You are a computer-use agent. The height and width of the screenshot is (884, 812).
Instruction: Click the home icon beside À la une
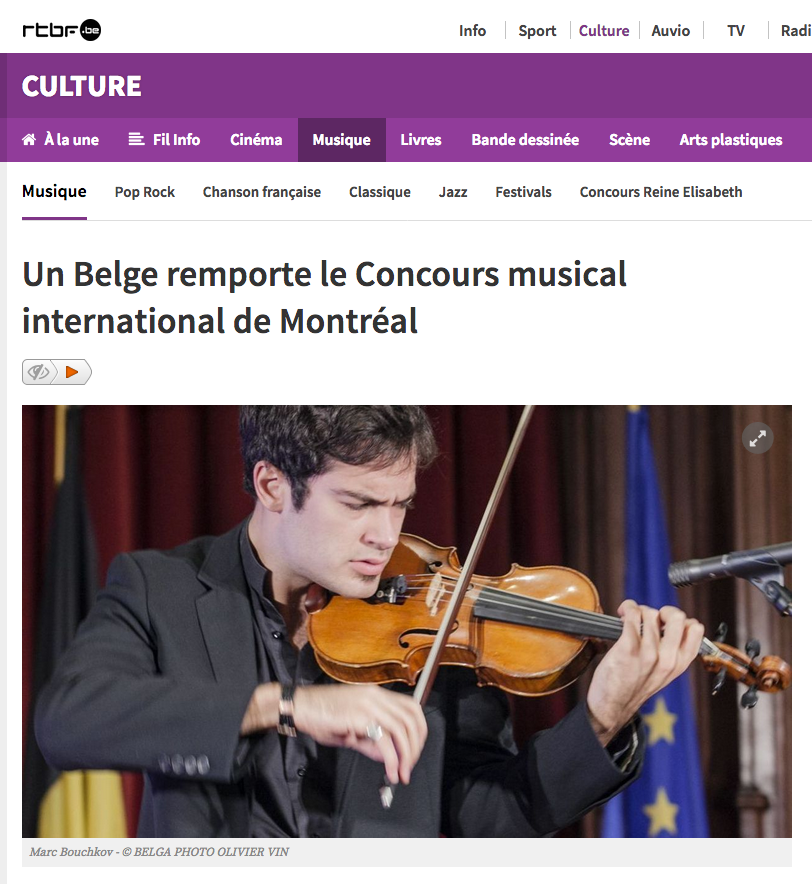point(29,139)
